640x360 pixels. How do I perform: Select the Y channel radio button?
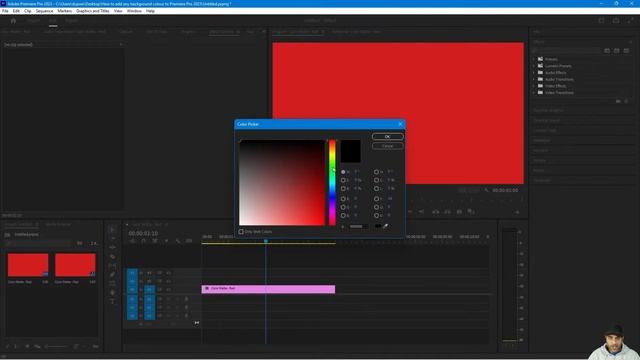376,199
